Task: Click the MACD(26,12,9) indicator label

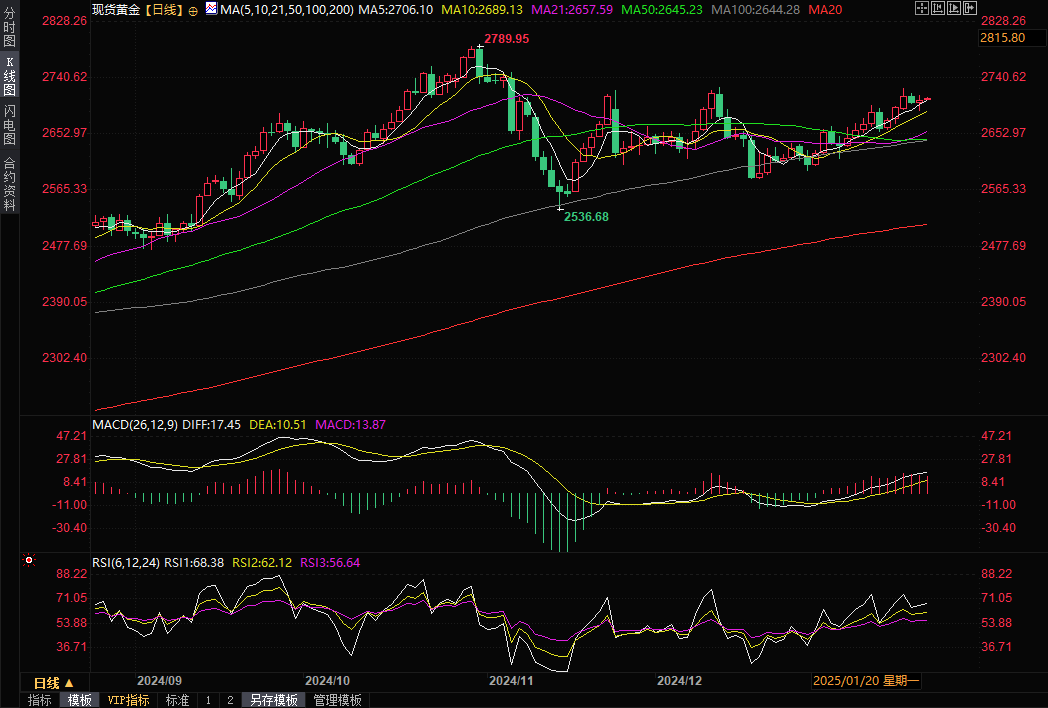Action: [x=135, y=425]
